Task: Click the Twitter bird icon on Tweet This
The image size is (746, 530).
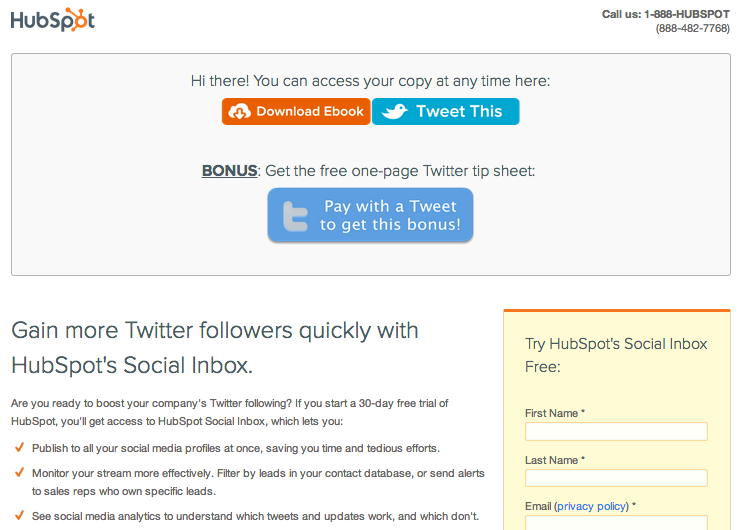Action: [395, 111]
